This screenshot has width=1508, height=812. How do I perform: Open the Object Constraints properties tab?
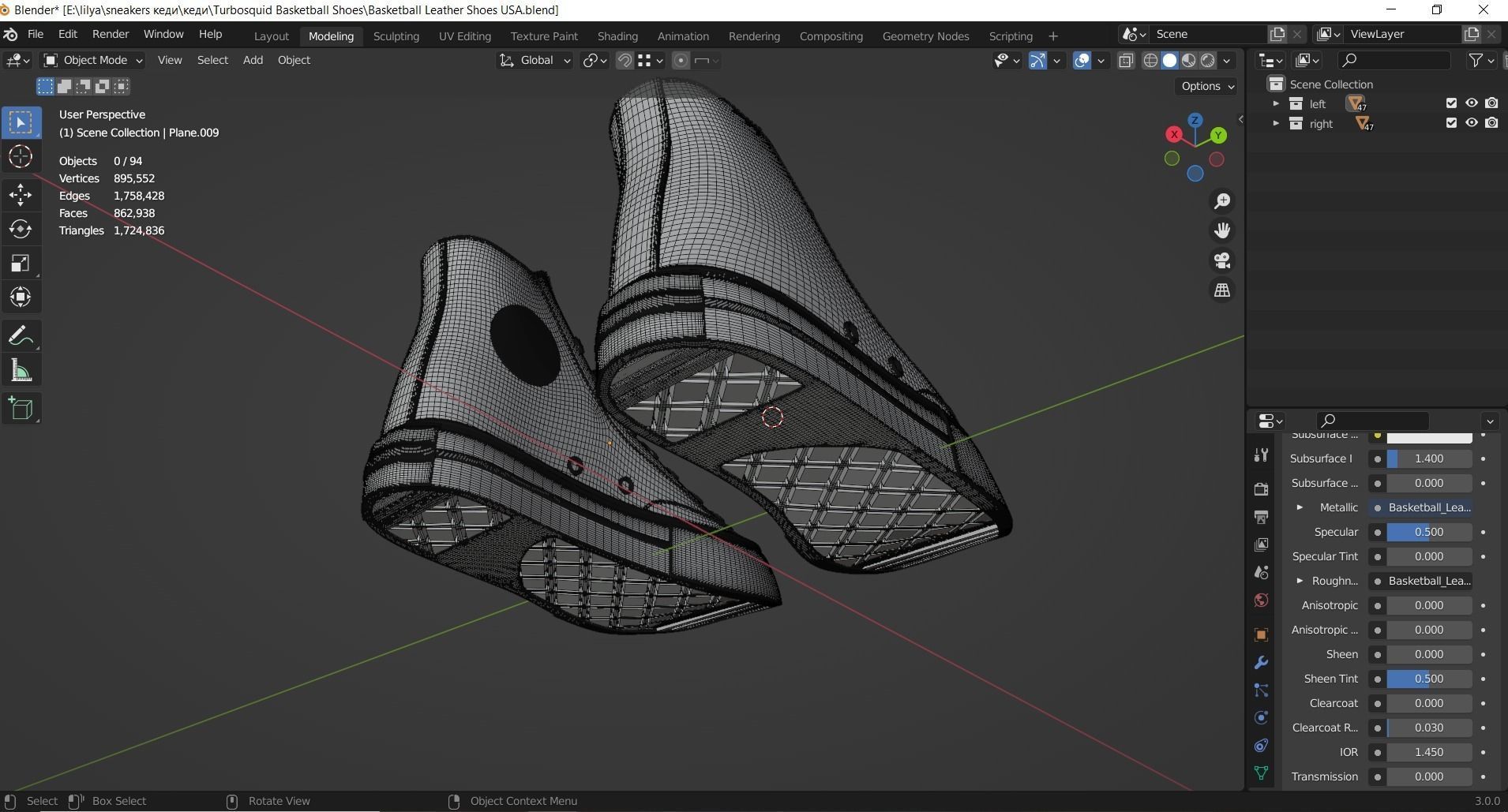(x=1261, y=746)
